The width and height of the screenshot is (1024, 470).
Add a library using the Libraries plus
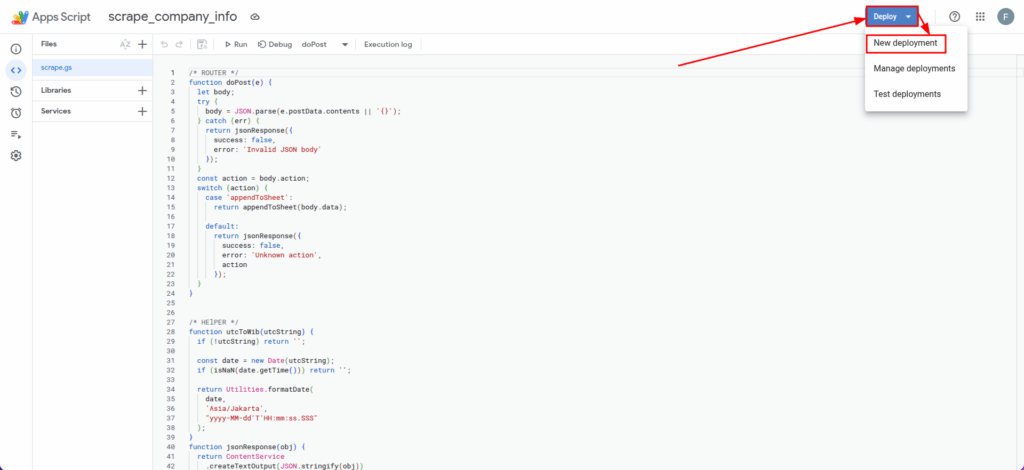click(142, 90)
